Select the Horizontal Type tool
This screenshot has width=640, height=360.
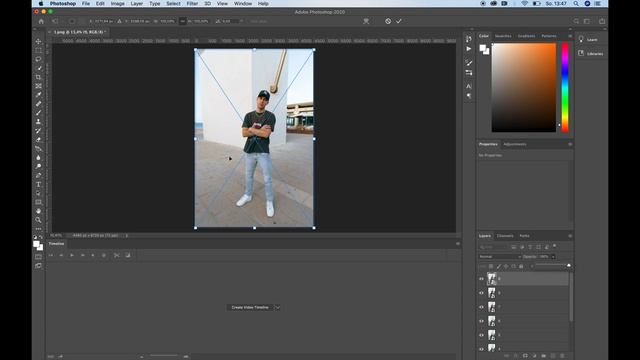(x=38, y=184)
